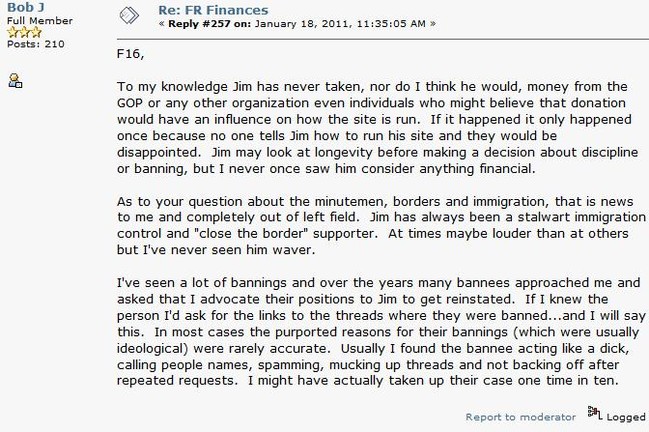Click the Full Member rank label
The height and width of the screenshot is (432, 649).
(40, 21)
